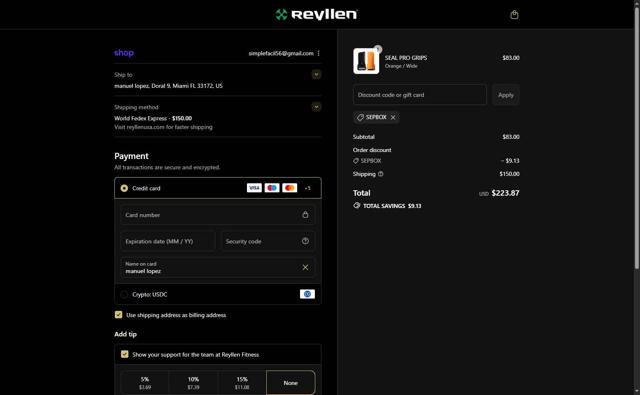The width and height of the screenshot is (640, 395).
Task: Click the Maestro card icon
Action: [x=272, y=188]
